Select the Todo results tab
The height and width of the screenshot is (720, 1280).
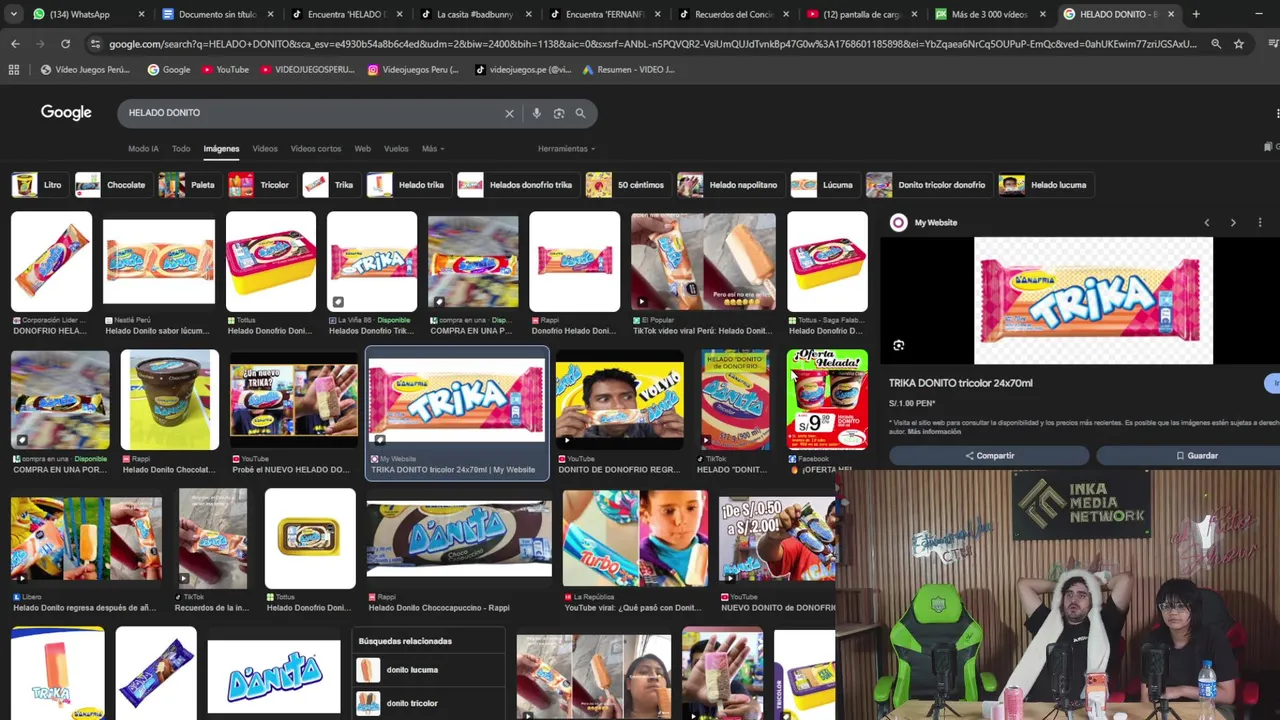(x=181, y=149)
